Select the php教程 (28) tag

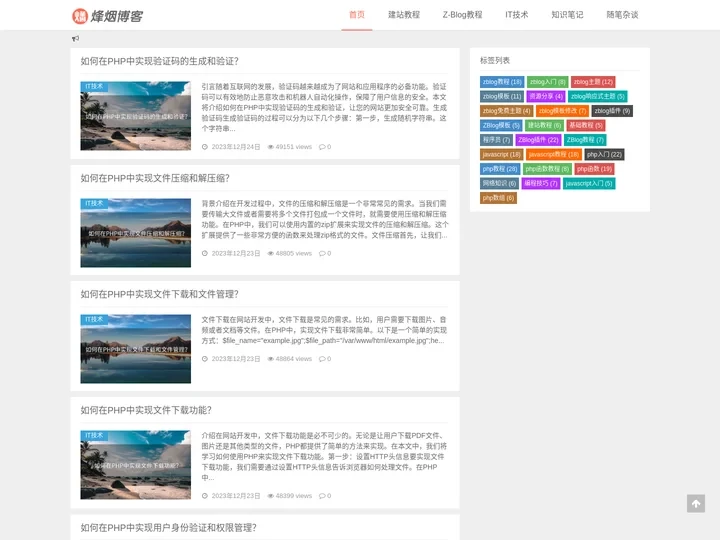point(500,169)
